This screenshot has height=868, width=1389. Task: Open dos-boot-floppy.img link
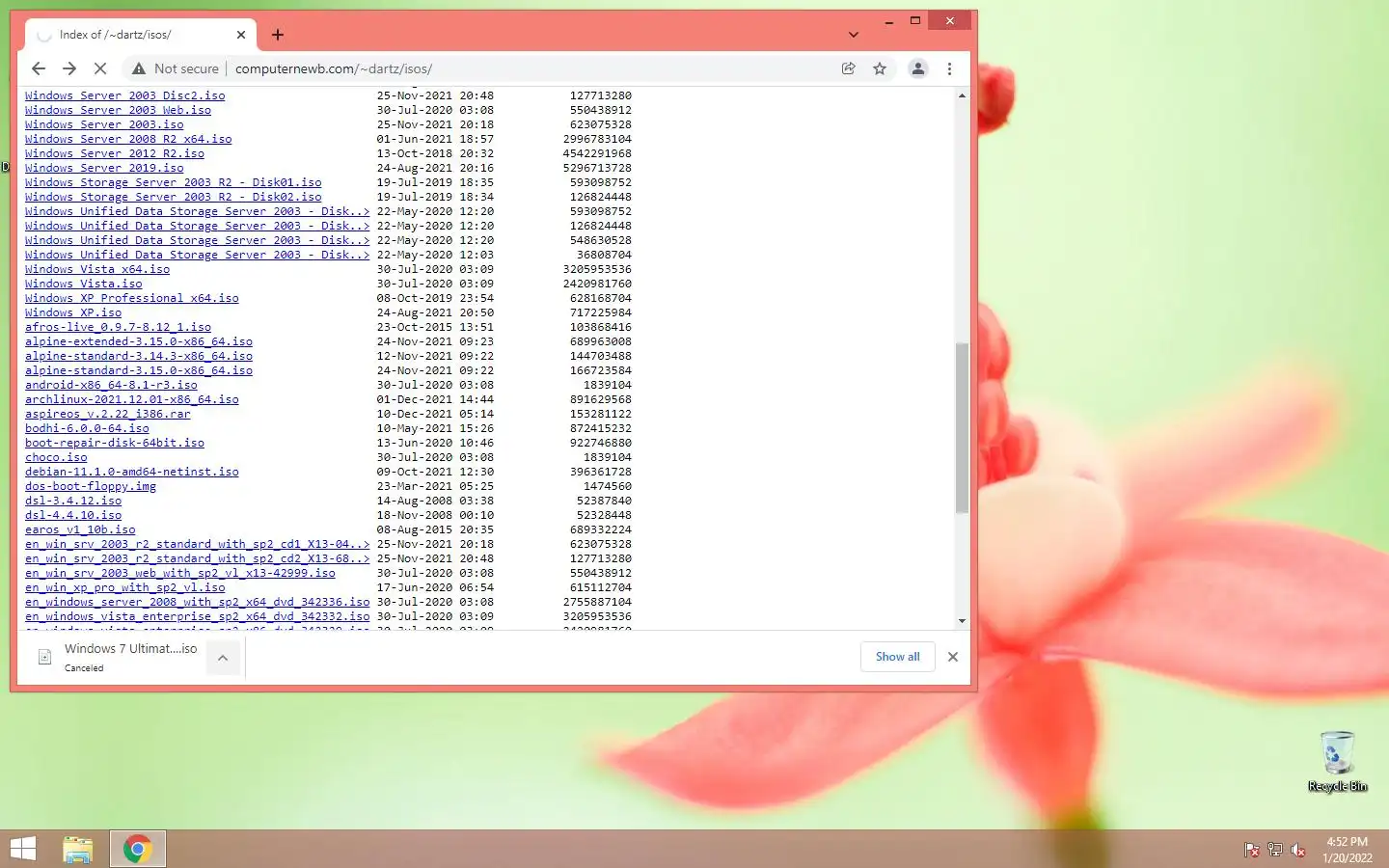coord(91,486)
